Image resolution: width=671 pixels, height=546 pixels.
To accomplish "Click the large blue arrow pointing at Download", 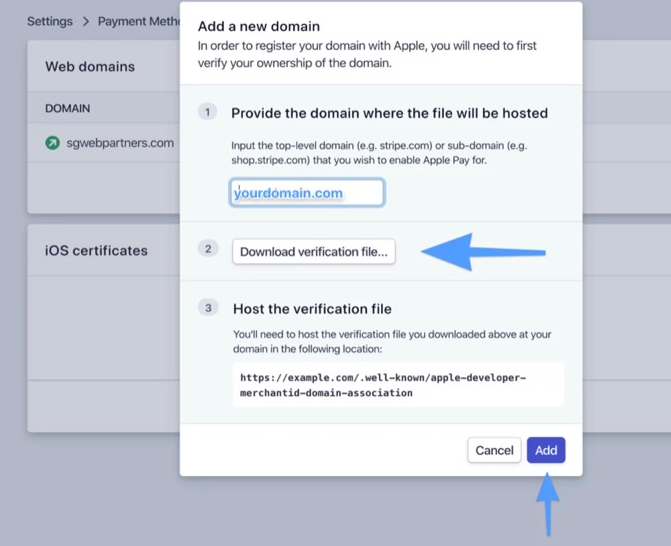I will pyautogui.click(x=483, y=252).
